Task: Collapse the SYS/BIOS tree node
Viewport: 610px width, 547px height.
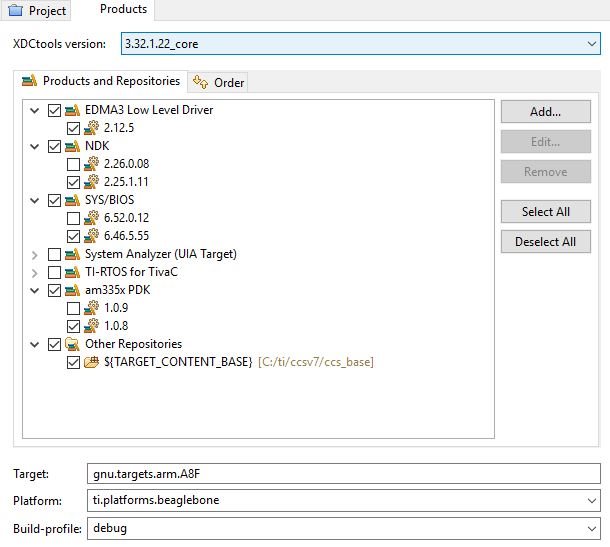Action: coord(35,201)
